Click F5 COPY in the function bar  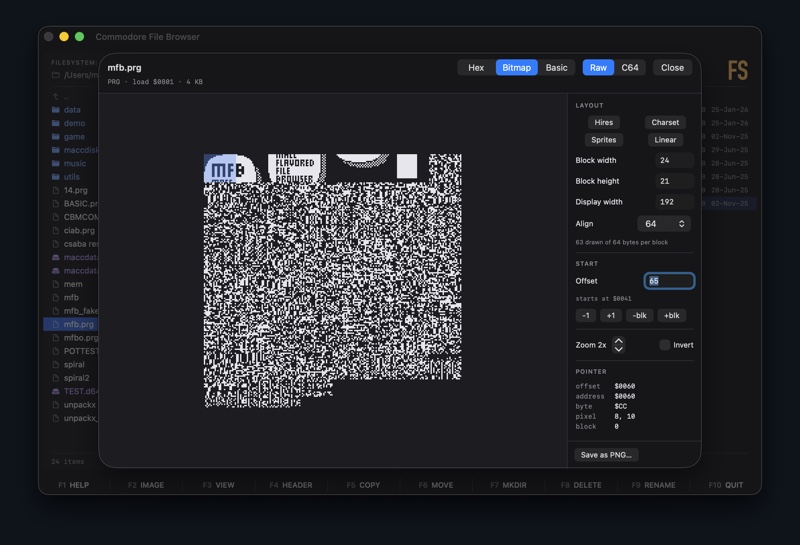click(x=363, y=485)
